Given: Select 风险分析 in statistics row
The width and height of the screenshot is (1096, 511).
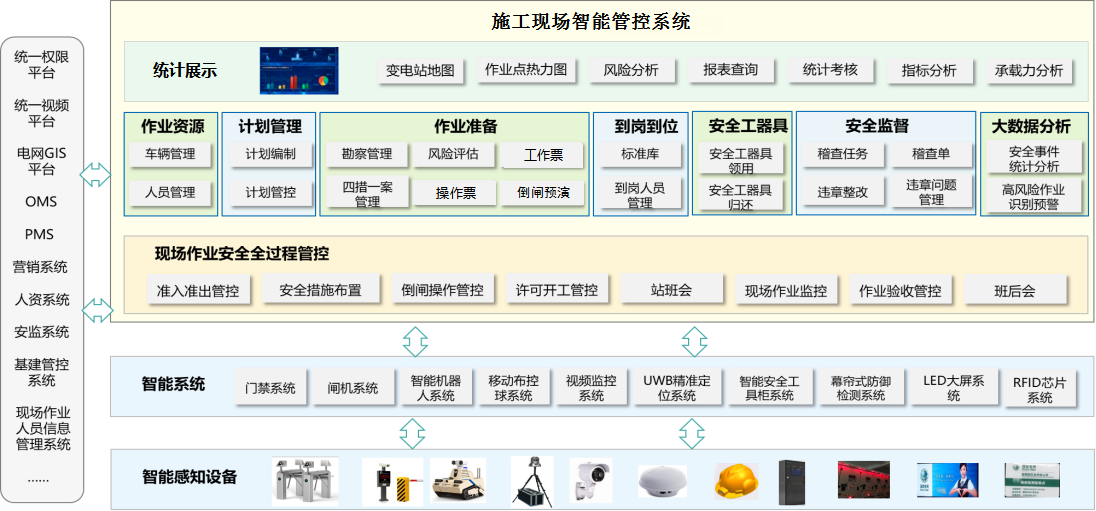Looking at the screenshot, I should (x=632, y=70).
